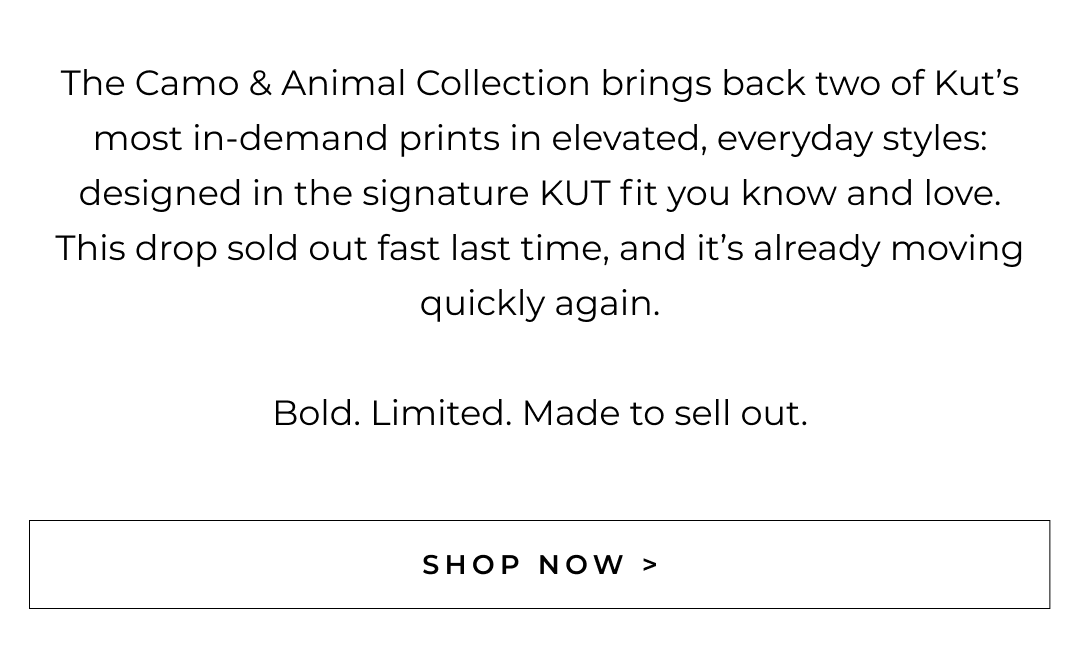The height and width of the screenshot is (663, 1080).
Task: Click the phrase "most in-demand prints"
Action: 297,138
